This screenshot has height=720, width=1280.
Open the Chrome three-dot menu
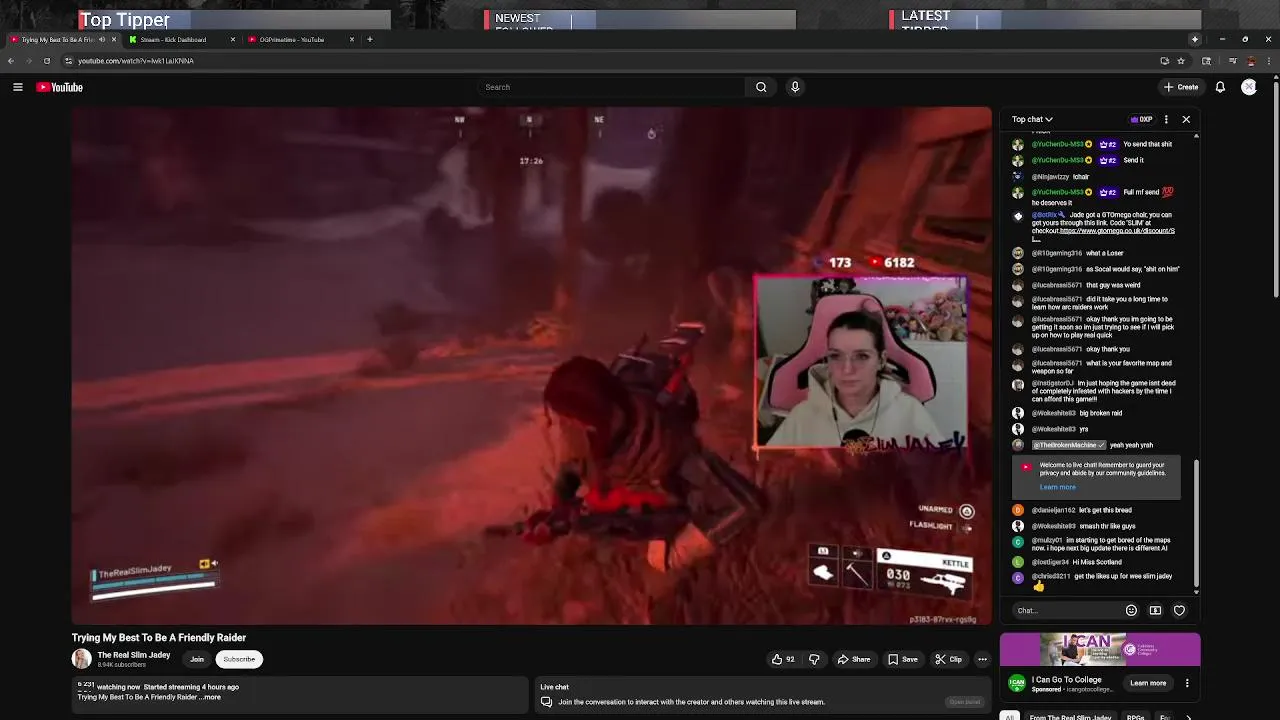pyautogui.click(x=1270, y=61)
